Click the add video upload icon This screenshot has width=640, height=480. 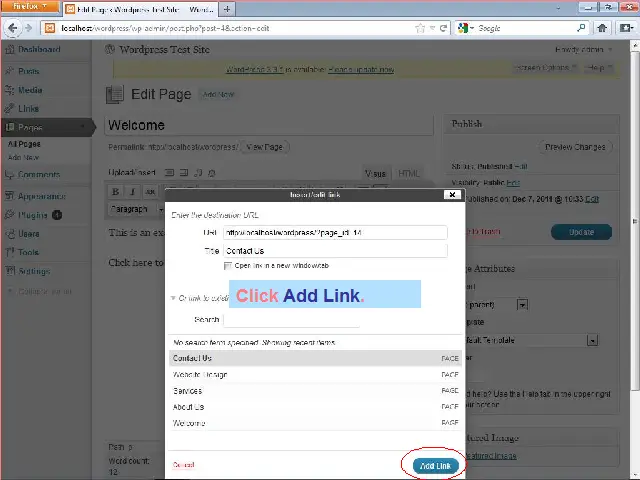click(184, 173)
